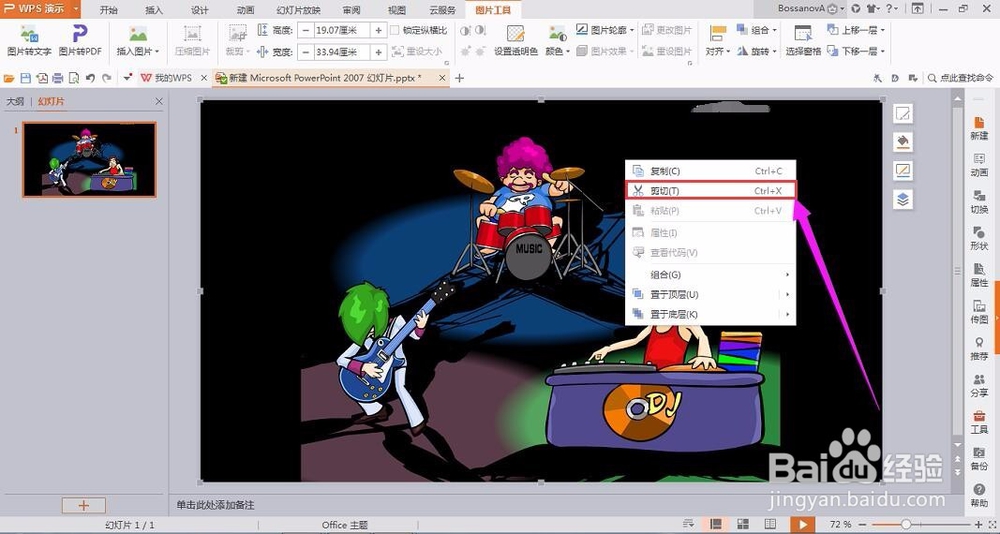Open 帮助 help in right sidebar
Screen dimensions: 1000x534
coord(979,494)
